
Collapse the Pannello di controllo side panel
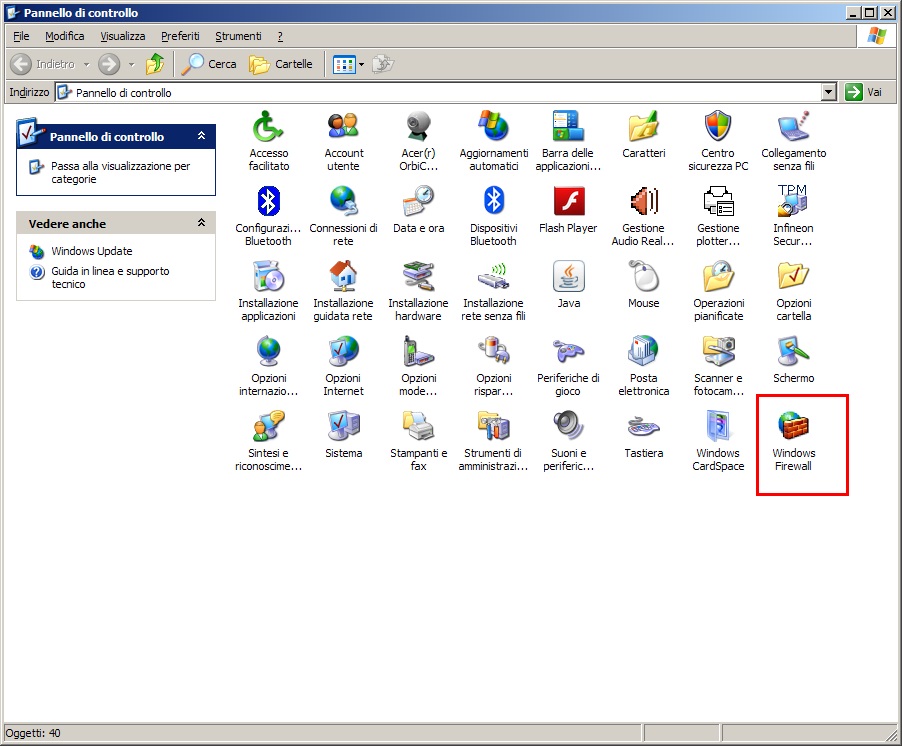click(x=201, y=136)
